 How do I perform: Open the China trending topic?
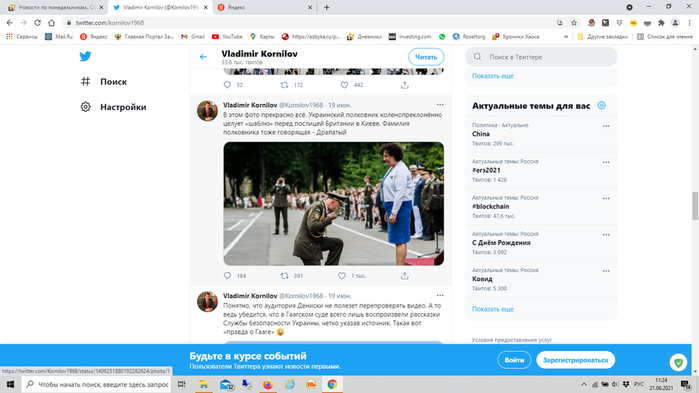click(541, 134)
